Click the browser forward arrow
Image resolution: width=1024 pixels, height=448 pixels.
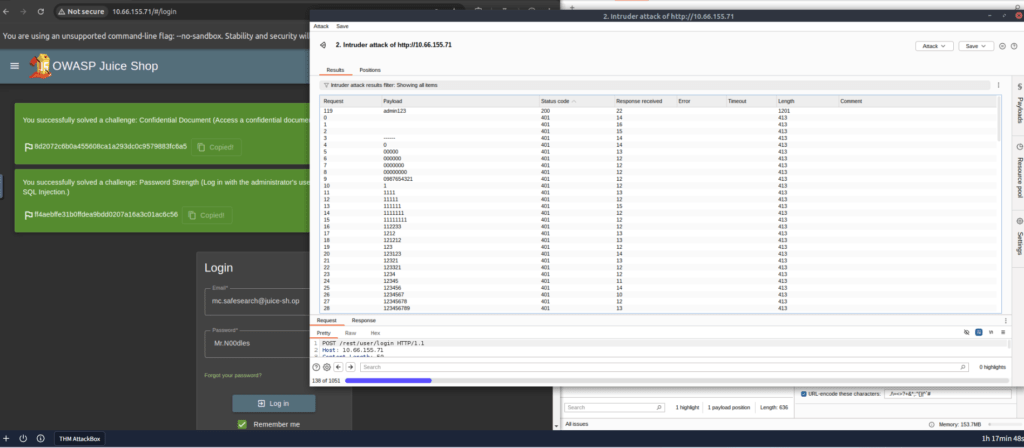pyautogui.click(x=24, y=12)
